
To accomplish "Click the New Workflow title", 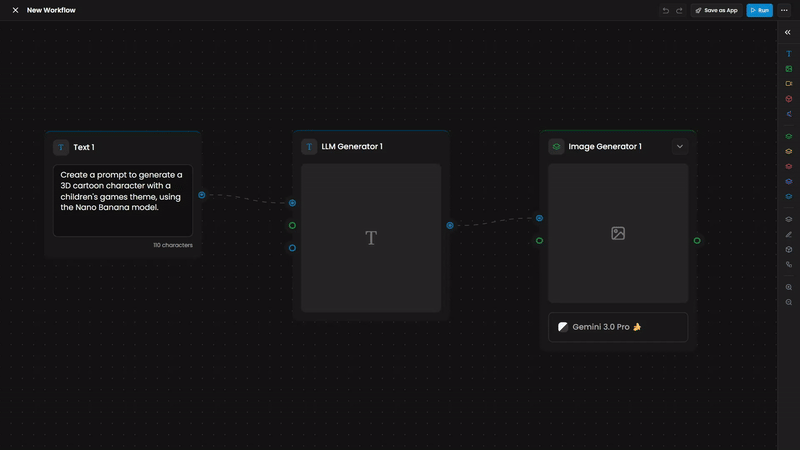I will tap(51, 10).
